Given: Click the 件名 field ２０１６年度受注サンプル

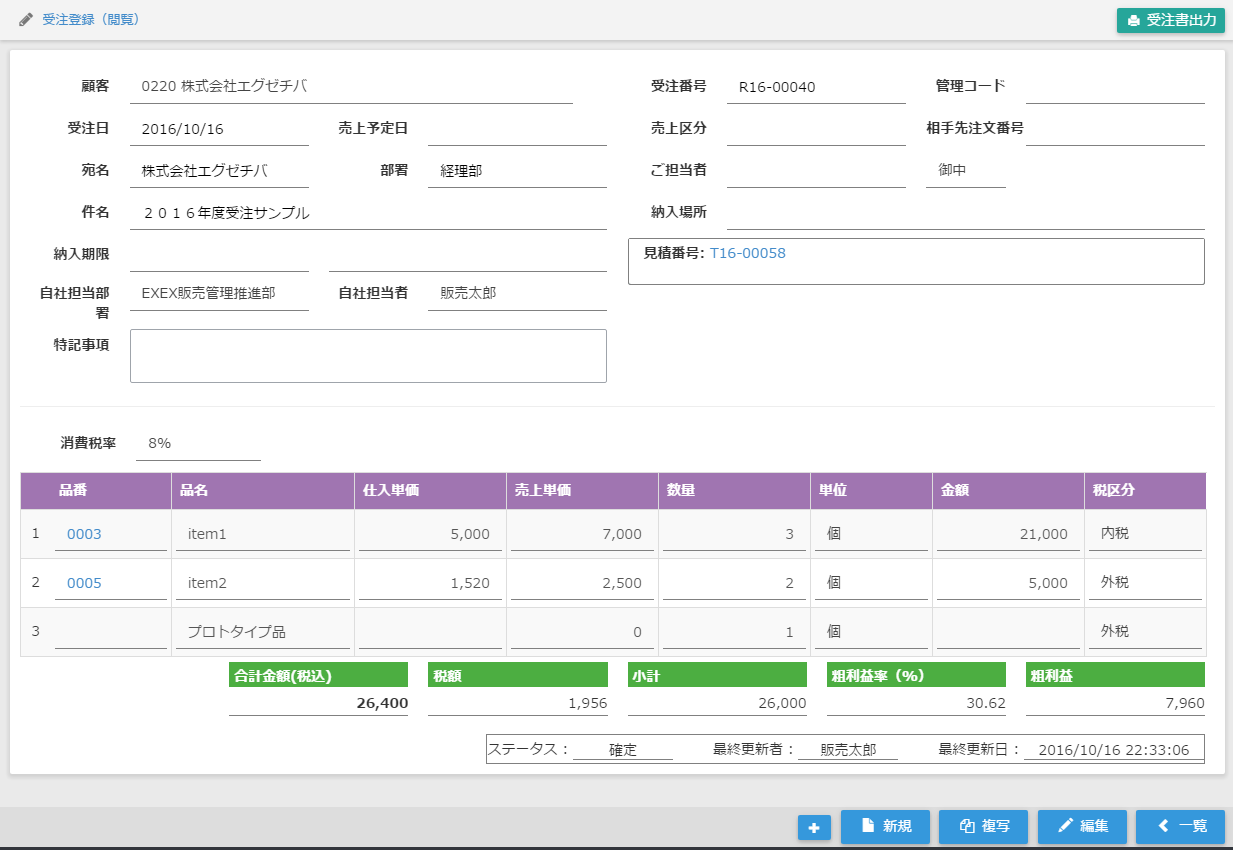Looking at the screenshot, I should (368, 213).
